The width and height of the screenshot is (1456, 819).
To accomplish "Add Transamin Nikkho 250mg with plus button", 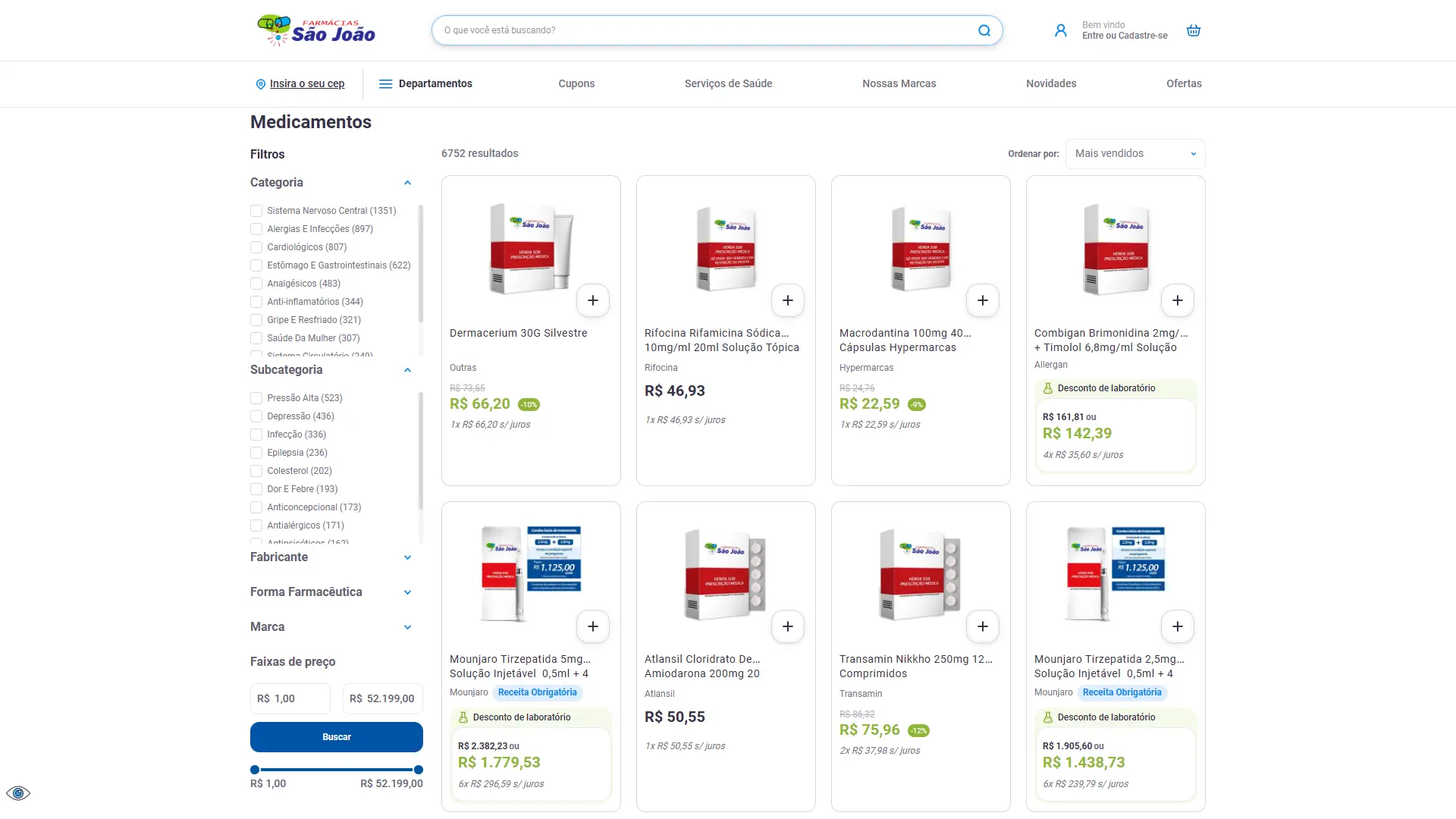I will pos(983,626).
